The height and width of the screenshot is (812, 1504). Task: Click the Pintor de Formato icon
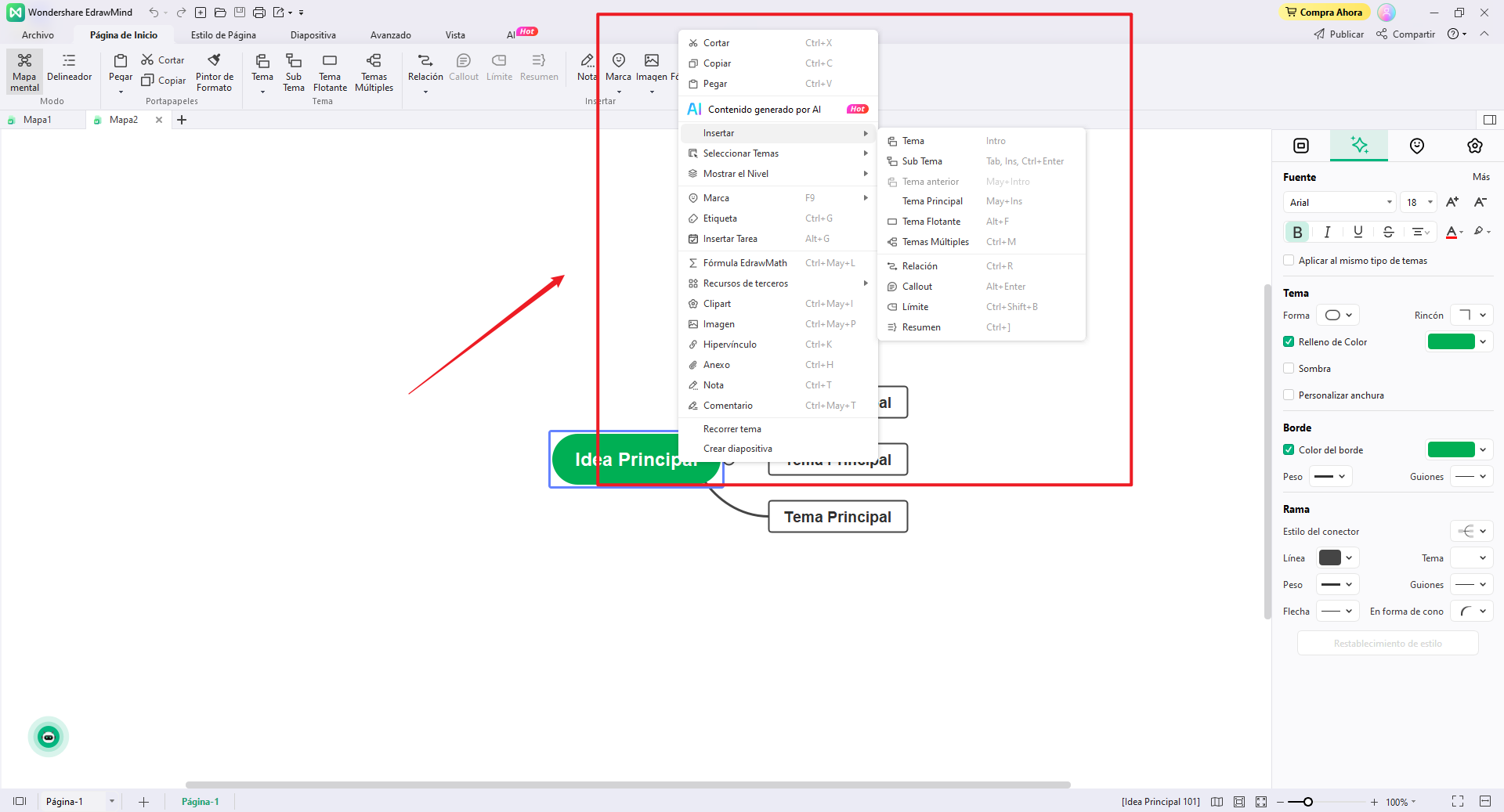214,61
